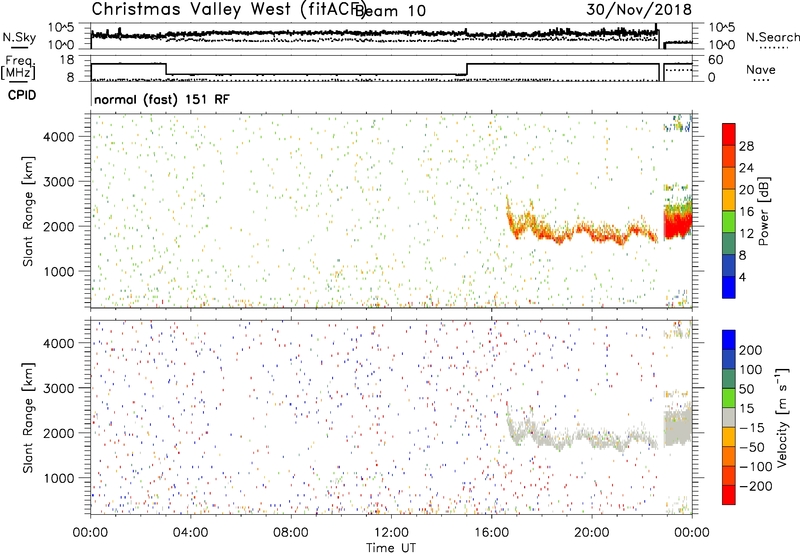The image size is (800, 554).
Task: Click the 'Nave' legend label
Action: pyautogui.click(x=761, y=70)
